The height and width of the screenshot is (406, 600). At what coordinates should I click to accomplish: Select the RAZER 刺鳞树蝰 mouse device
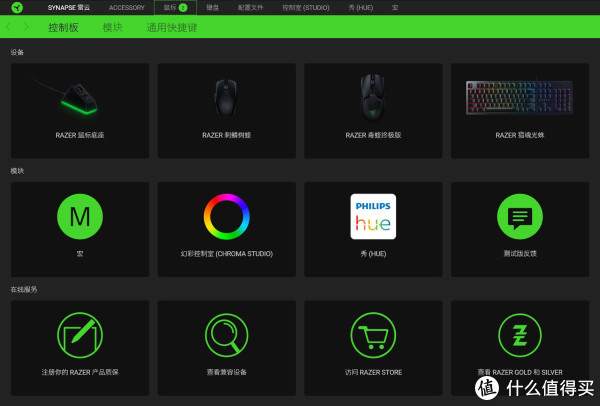coord(227,111)
